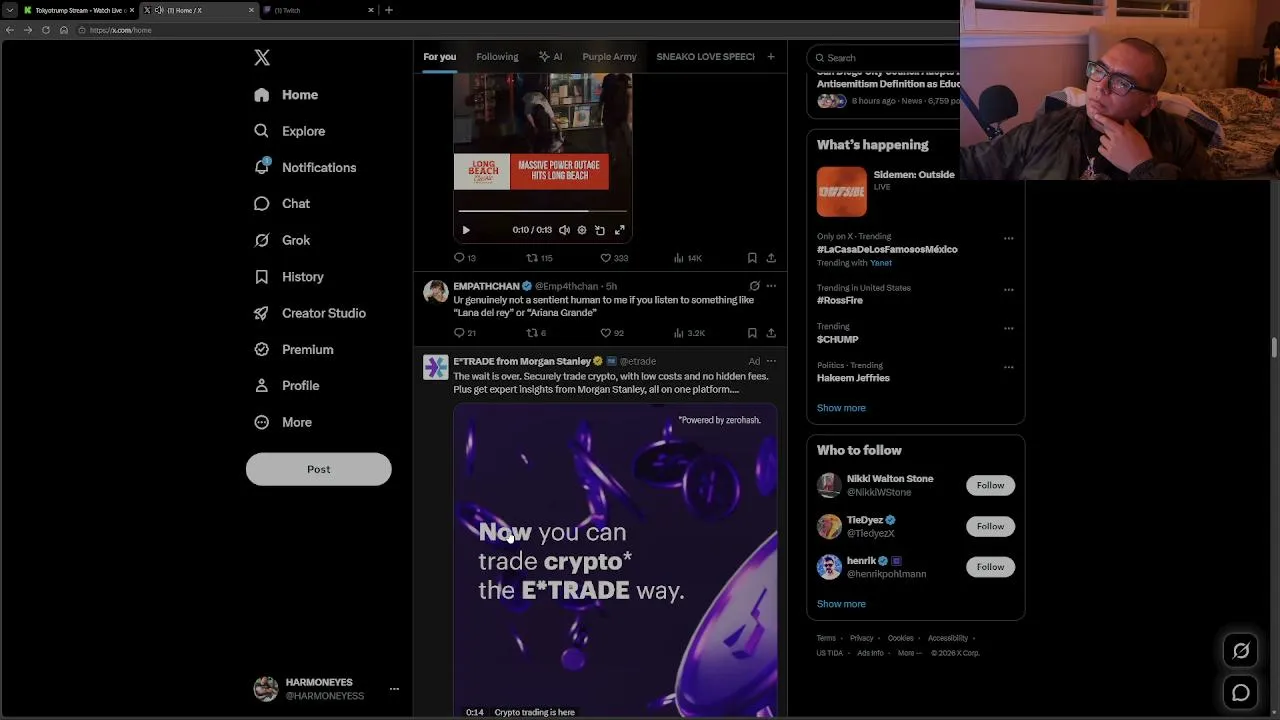Open more options on the EMPATHCHAN post
1280x720 pixels.
(x=771, y=286)
